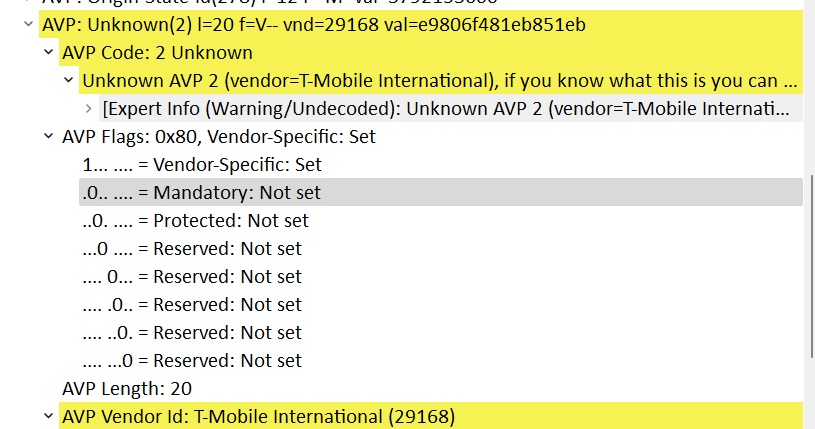Collapse the AVP Code: 2 Unknown node

[x=48, y=52]
